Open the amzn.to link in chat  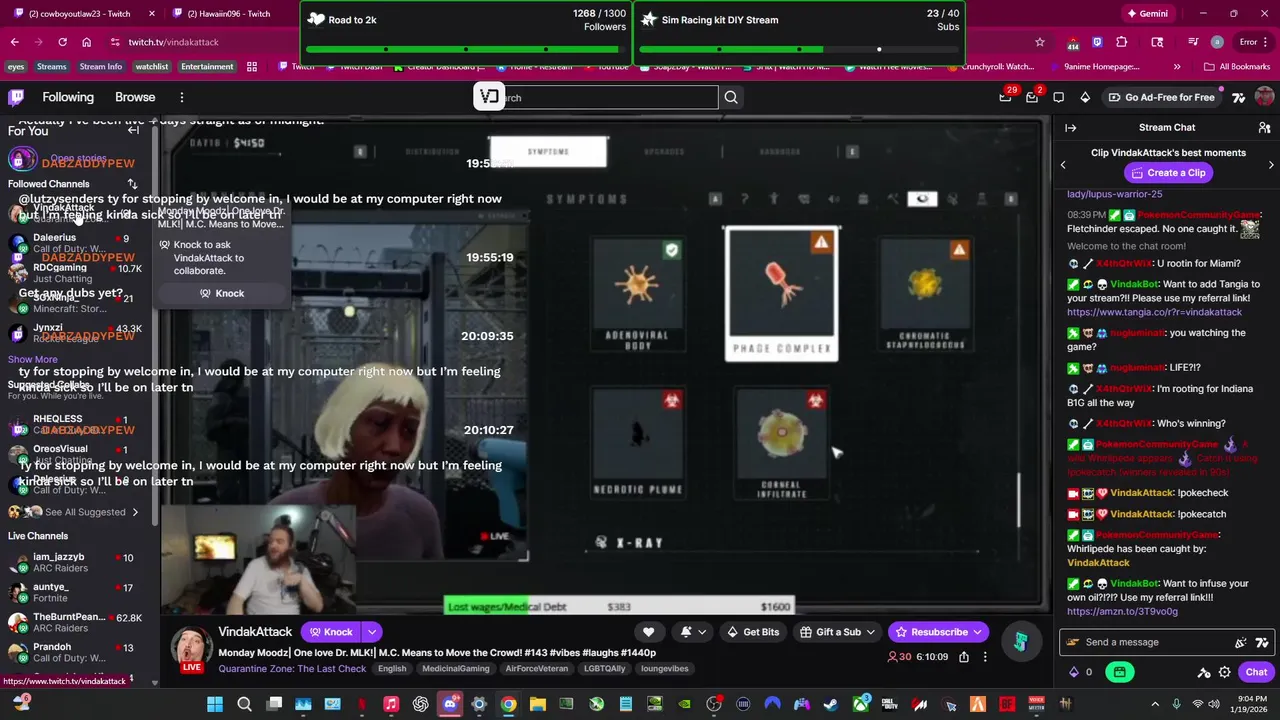1122,611
